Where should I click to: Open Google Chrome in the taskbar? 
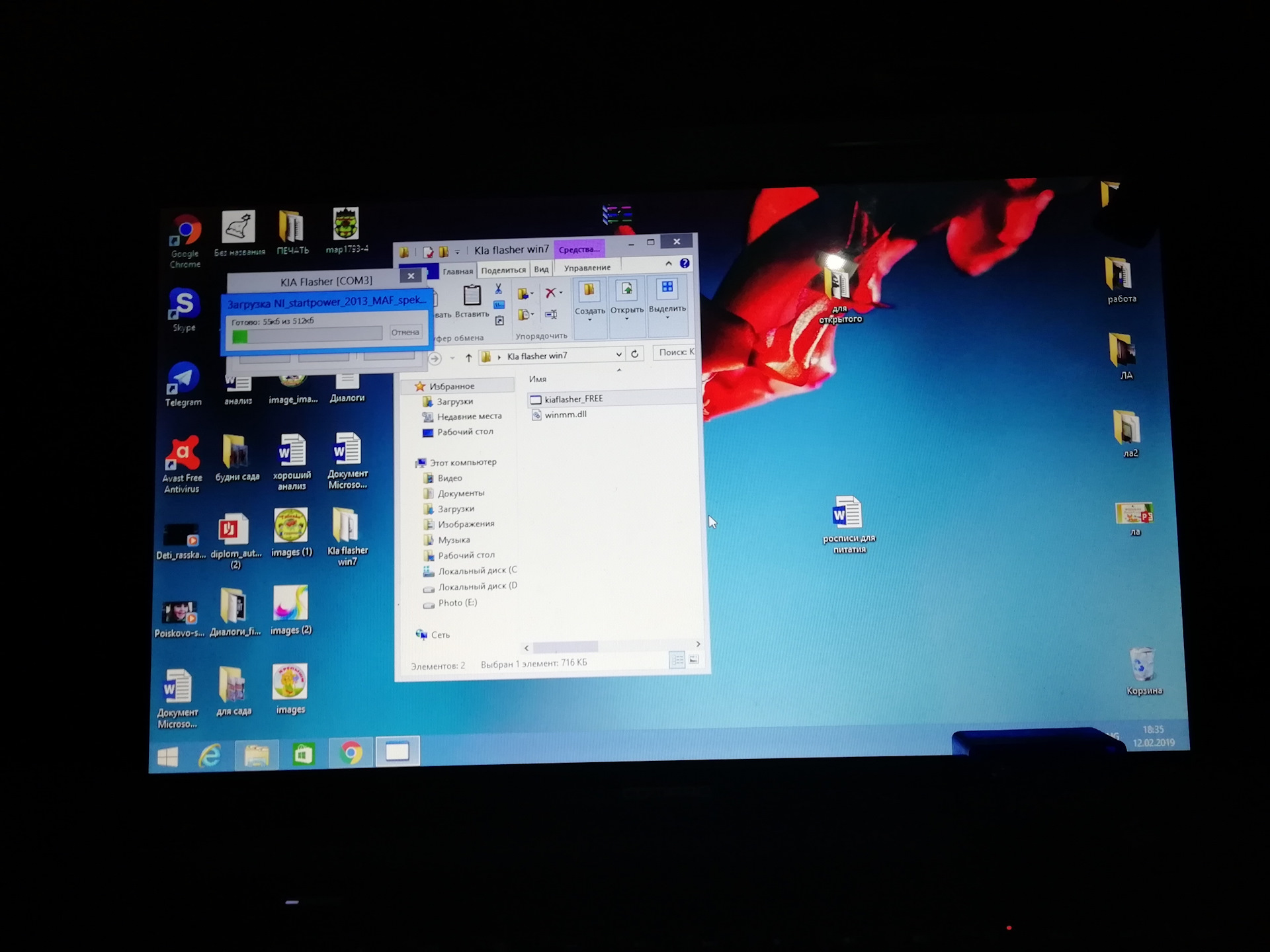pyautogui.click(x=351, y=752)
